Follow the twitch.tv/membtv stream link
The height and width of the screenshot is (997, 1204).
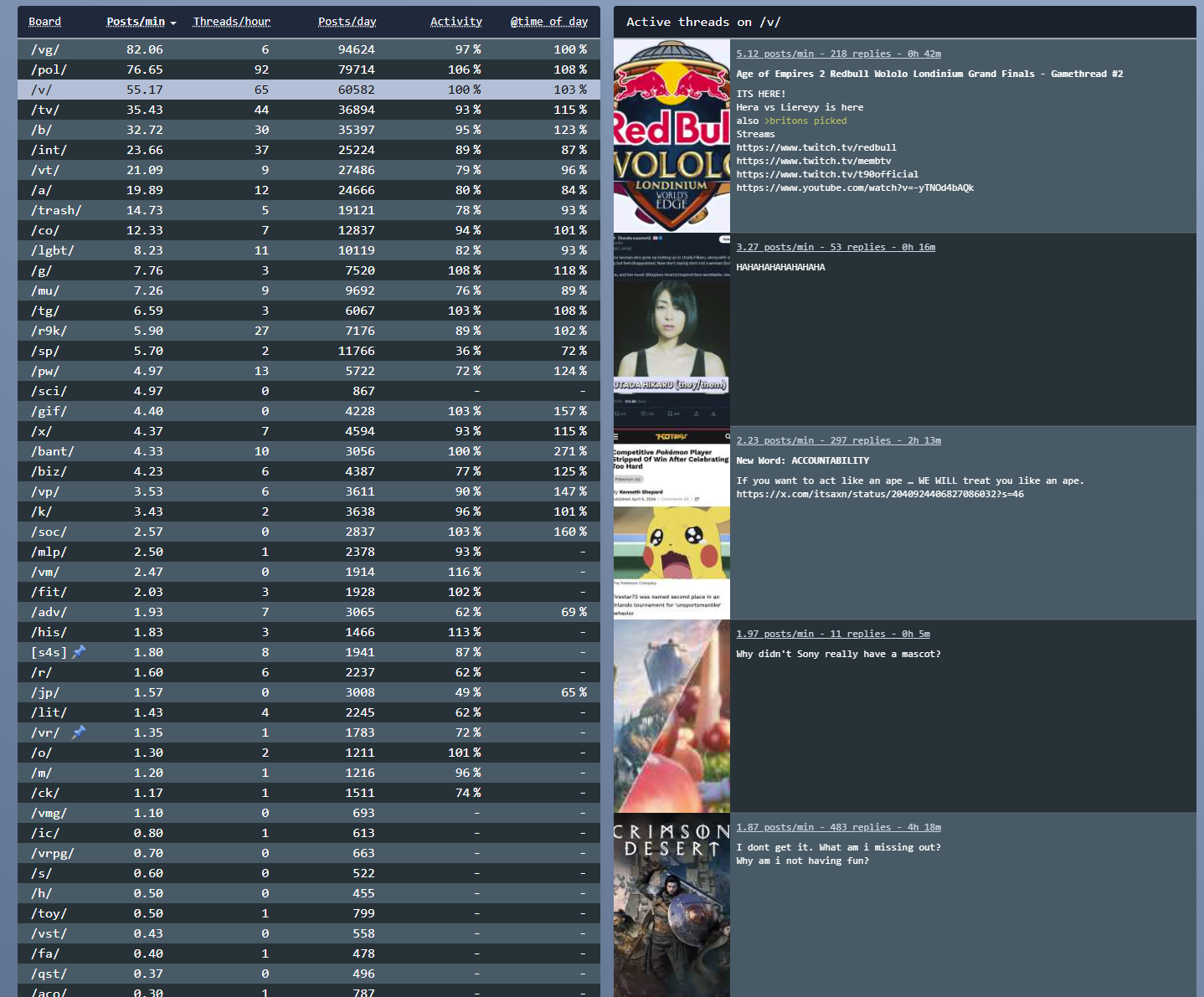(814, 161)
